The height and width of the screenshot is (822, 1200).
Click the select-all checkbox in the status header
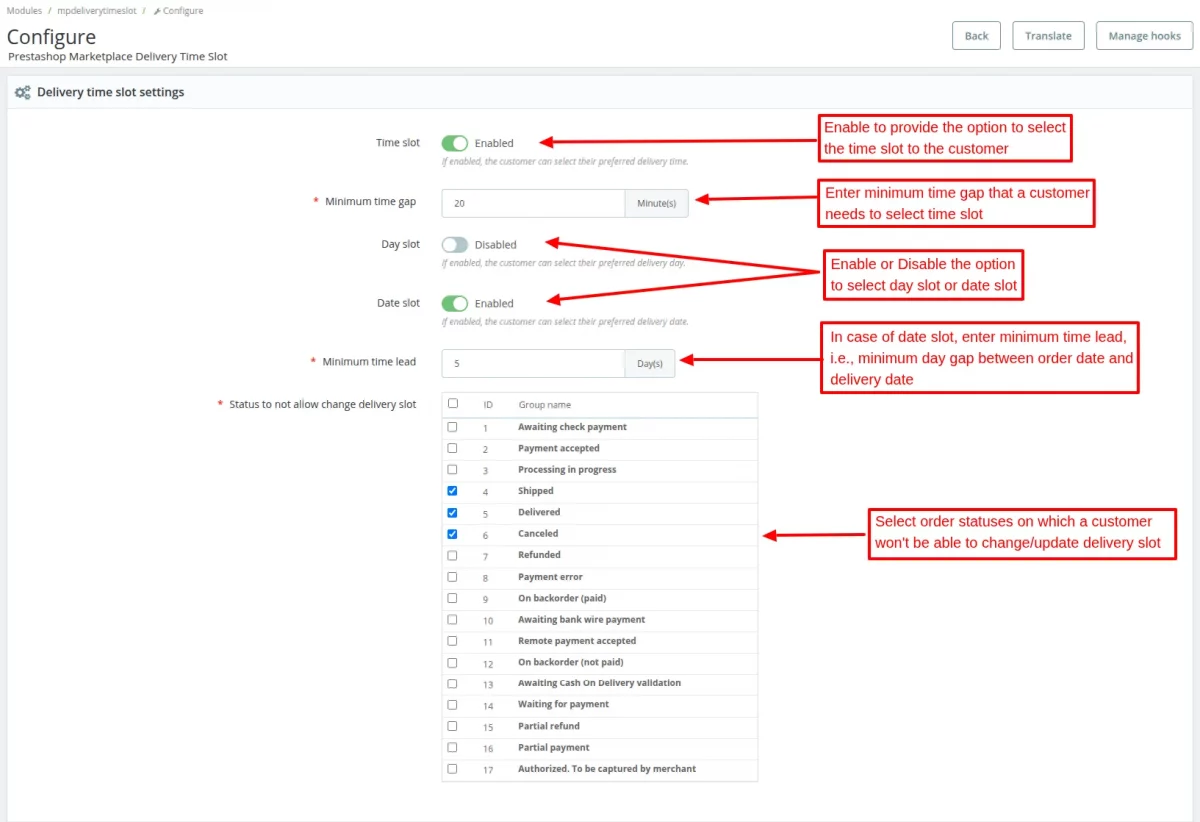(x=452, y=404)
